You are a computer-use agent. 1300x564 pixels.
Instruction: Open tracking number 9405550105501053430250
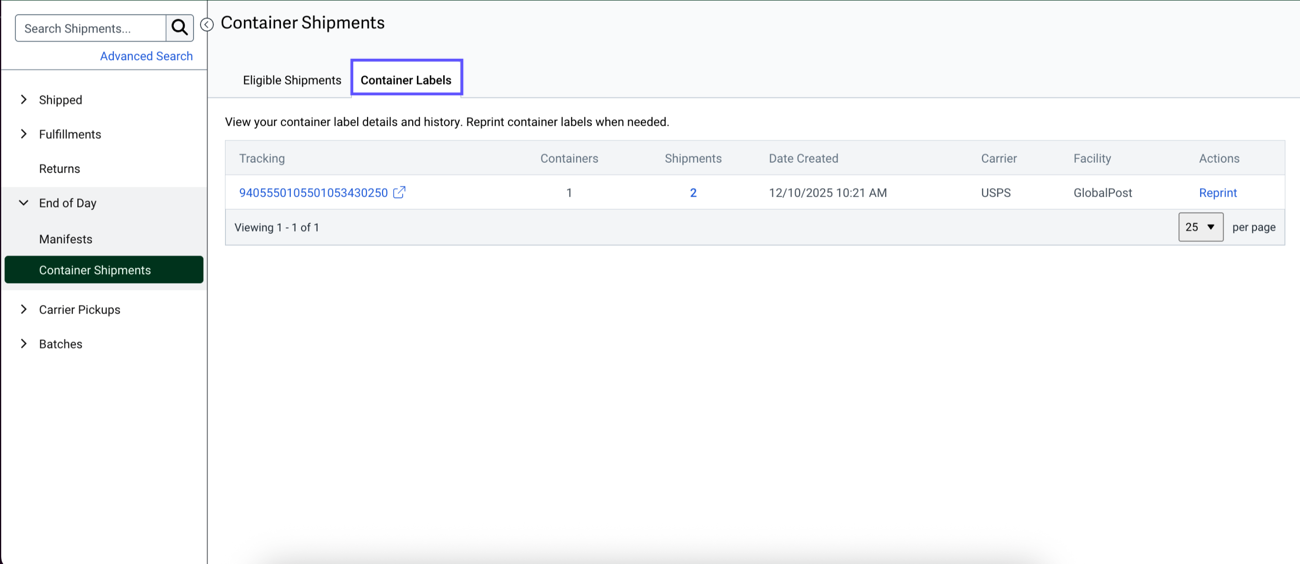pyautogui.click(x=313, y=193)
